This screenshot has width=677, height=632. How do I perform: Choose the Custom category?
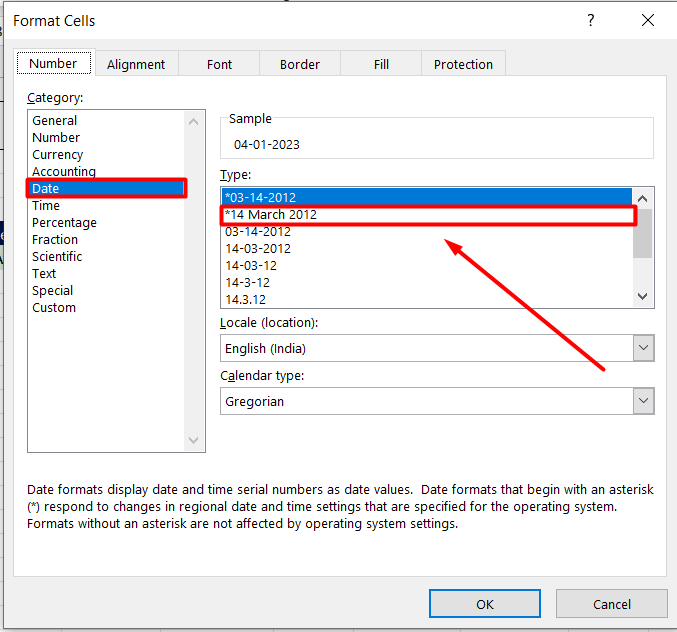click(x=107, y=307)
